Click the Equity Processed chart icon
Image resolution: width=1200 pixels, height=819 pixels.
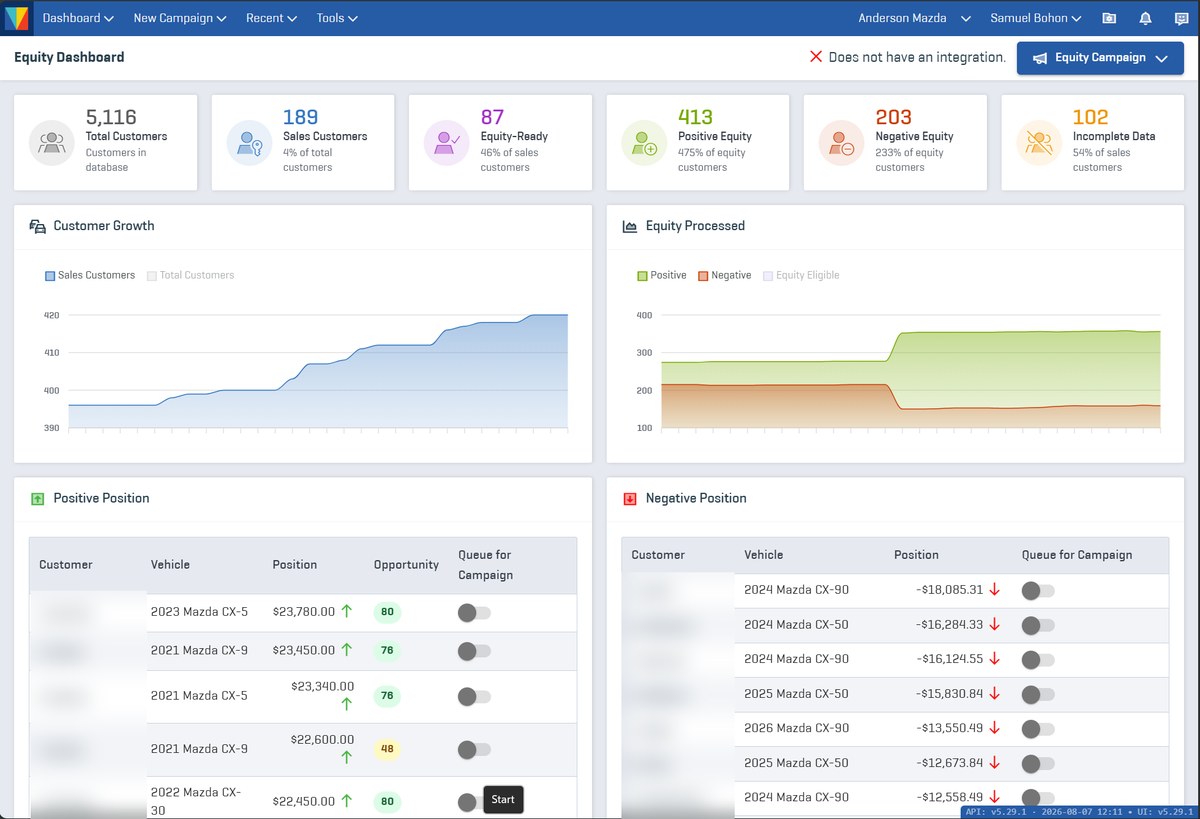click(630, 227)
